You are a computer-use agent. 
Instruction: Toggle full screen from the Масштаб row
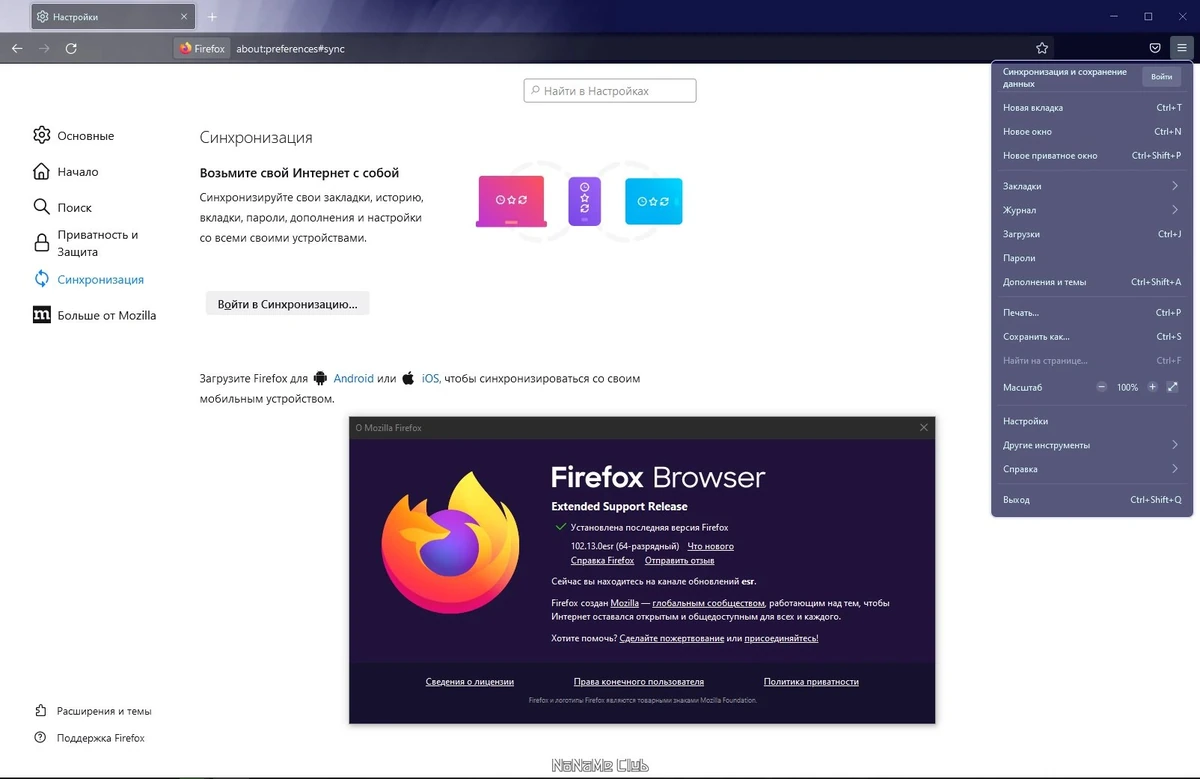tap(1173, 387)
